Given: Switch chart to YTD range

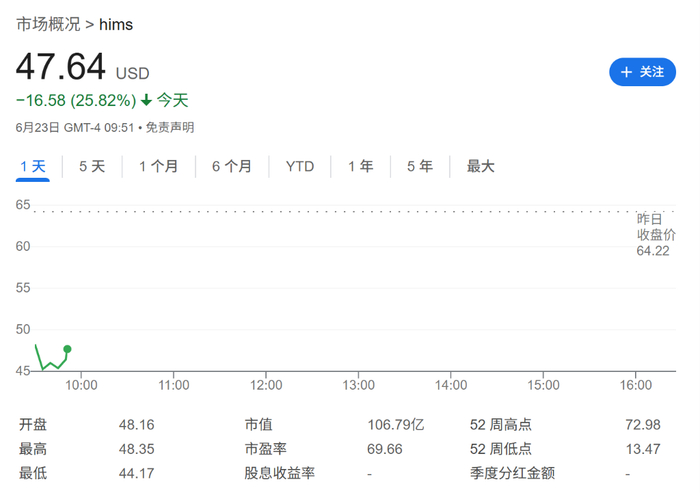Looking at the screenshot, I should (300, 166).
